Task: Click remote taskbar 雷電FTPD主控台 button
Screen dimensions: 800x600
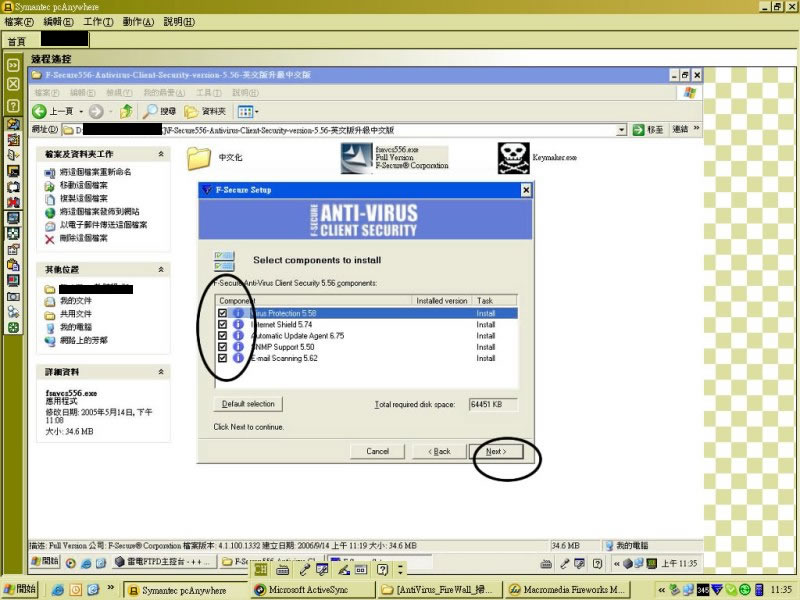Action: (x=163, y=562)
